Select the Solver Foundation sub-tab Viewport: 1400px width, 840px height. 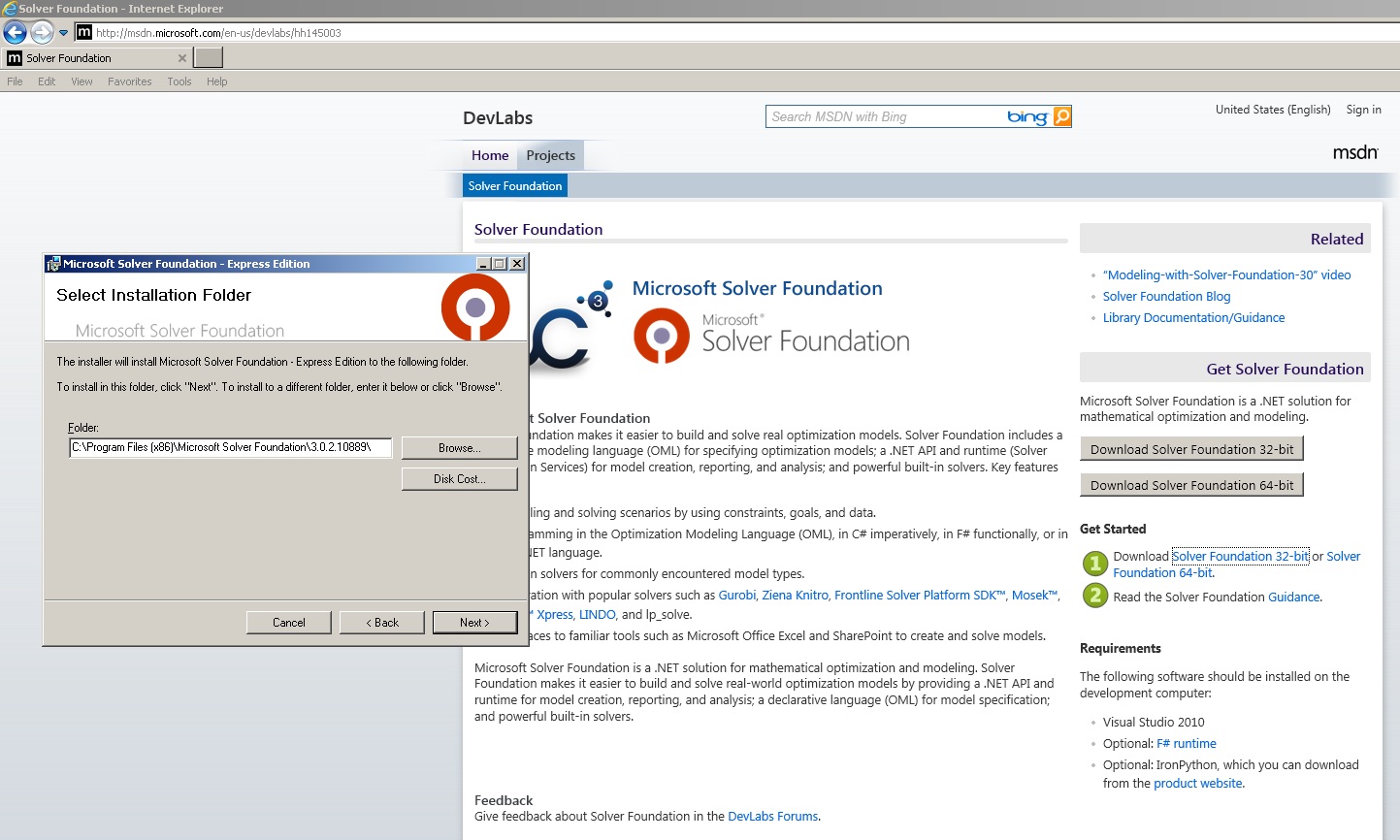(515, 186)
